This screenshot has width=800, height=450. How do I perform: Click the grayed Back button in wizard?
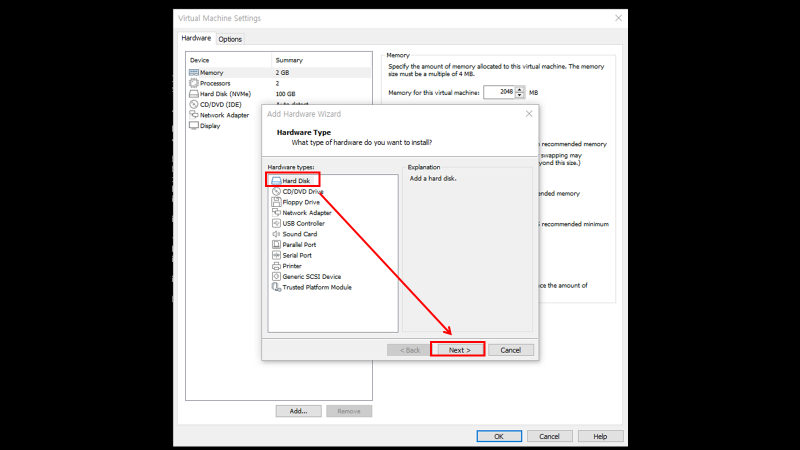[410, 350]
